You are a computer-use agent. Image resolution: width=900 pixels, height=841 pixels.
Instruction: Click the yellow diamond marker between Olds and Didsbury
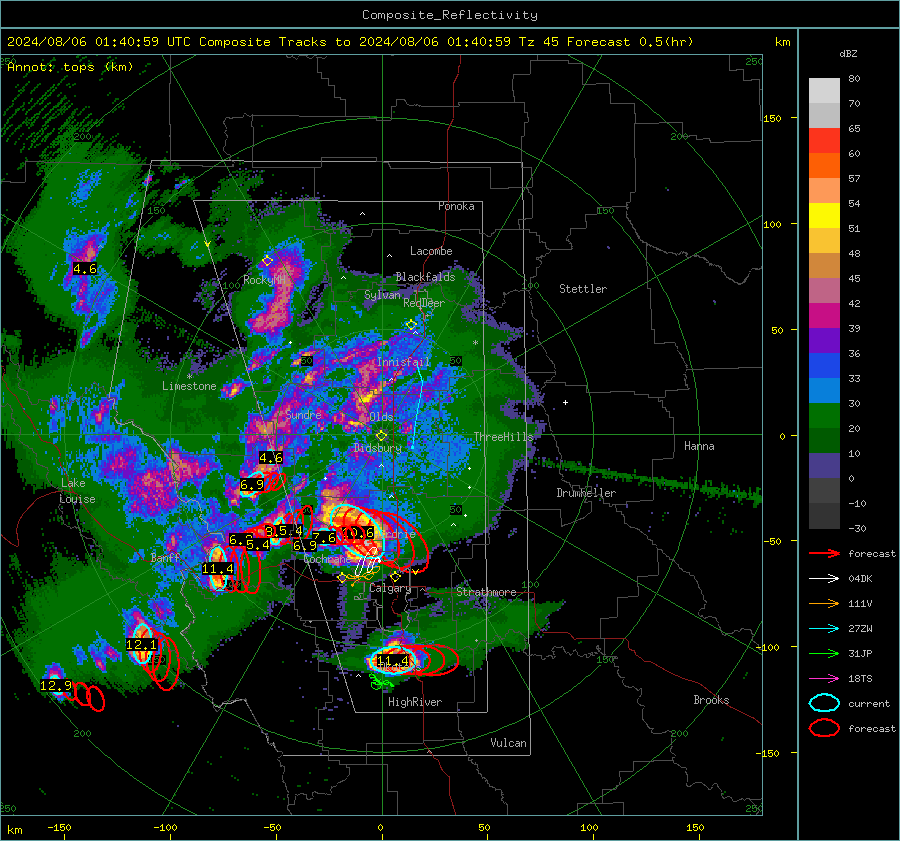pyautogui.click(x=381, y=436)
